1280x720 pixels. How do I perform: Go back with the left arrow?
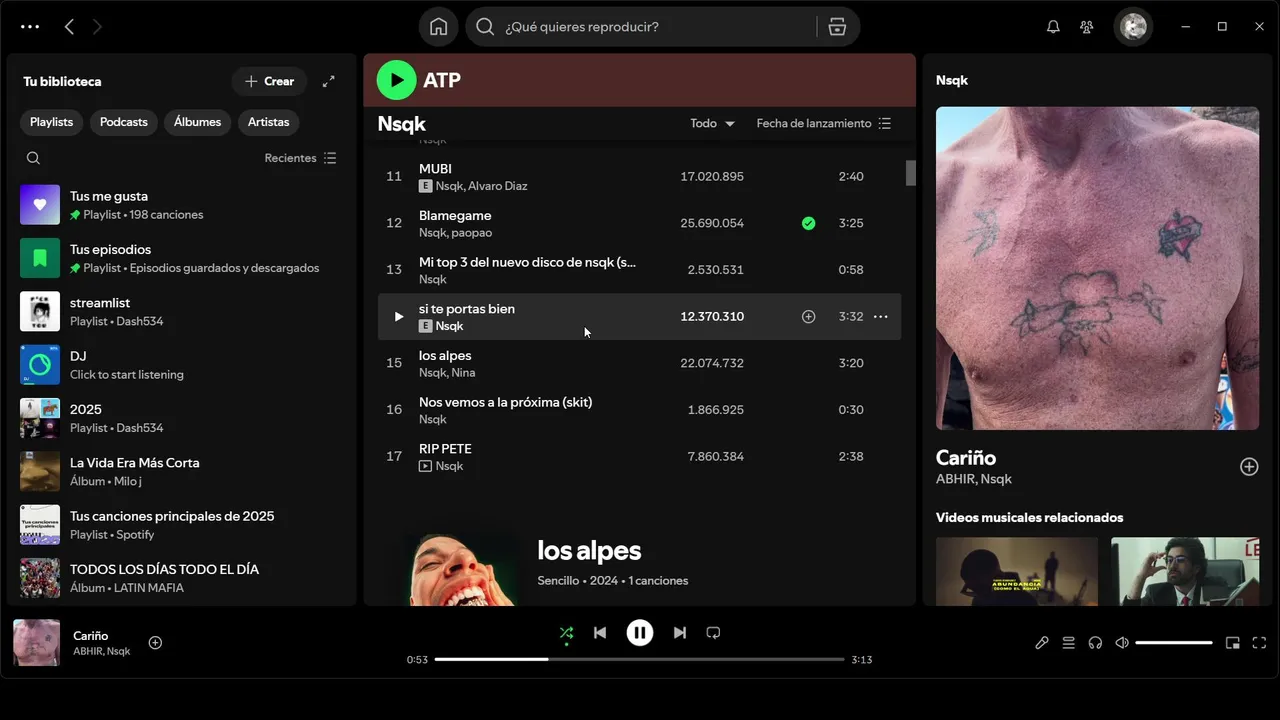(69, 27)
